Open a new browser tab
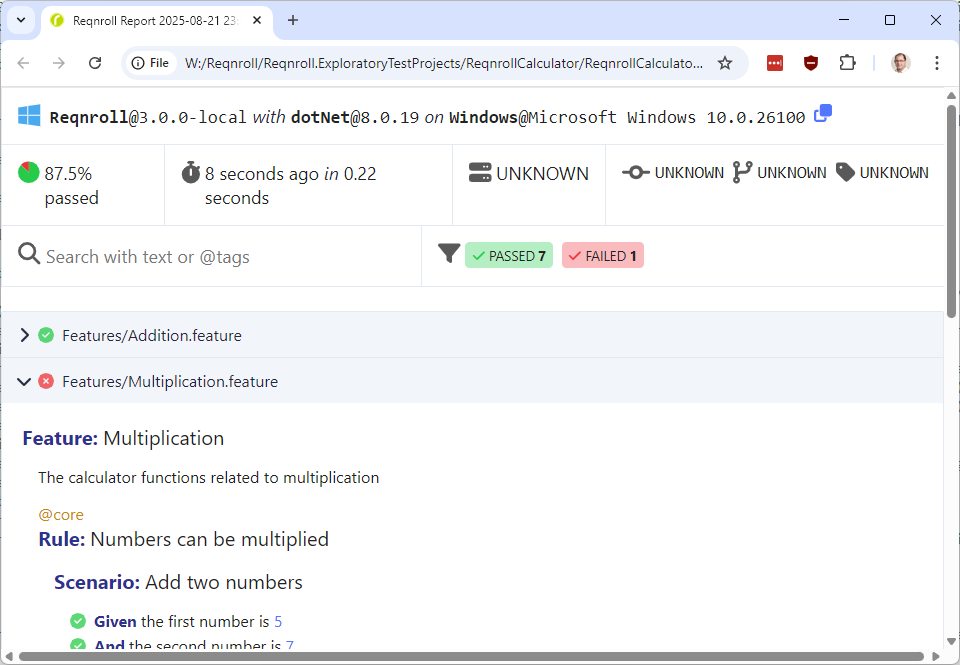Screen dimensions: 960x665 click(x=293, y=20)
